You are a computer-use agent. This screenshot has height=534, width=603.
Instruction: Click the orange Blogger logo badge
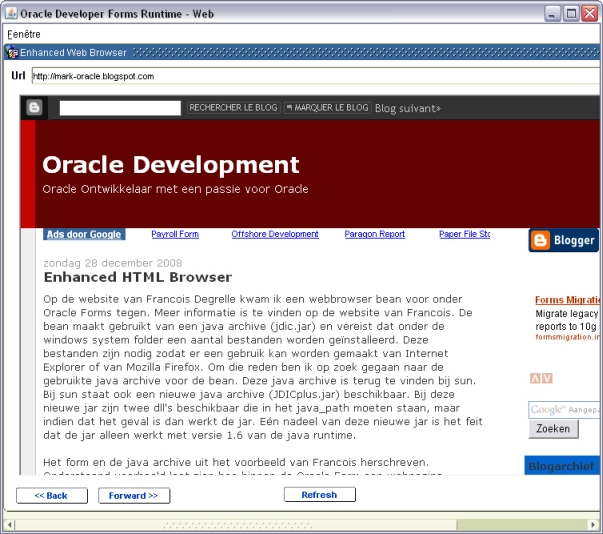coord(563,240)
